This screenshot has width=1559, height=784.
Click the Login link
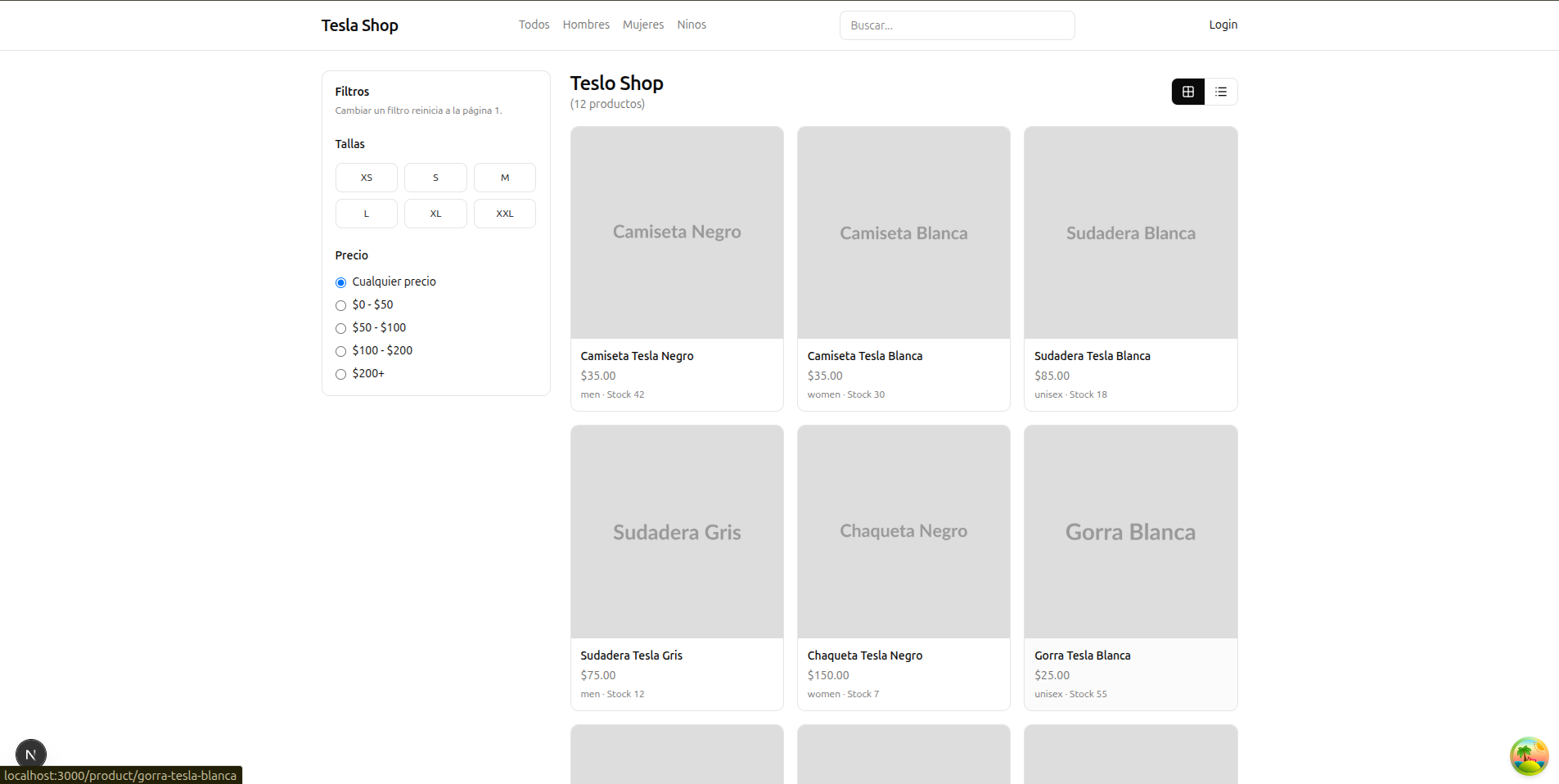click(x=1222, y=24)
